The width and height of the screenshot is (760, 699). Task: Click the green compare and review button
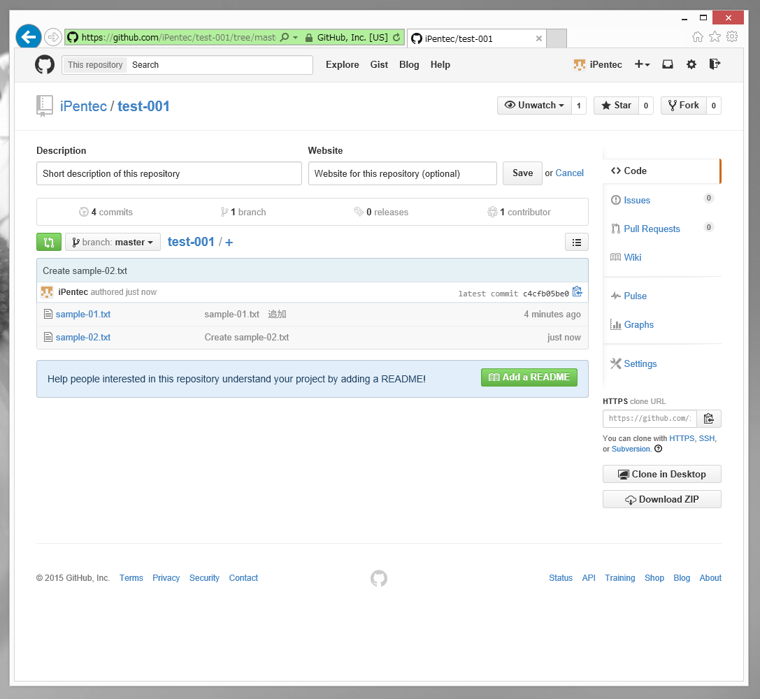tap(49, 242)
